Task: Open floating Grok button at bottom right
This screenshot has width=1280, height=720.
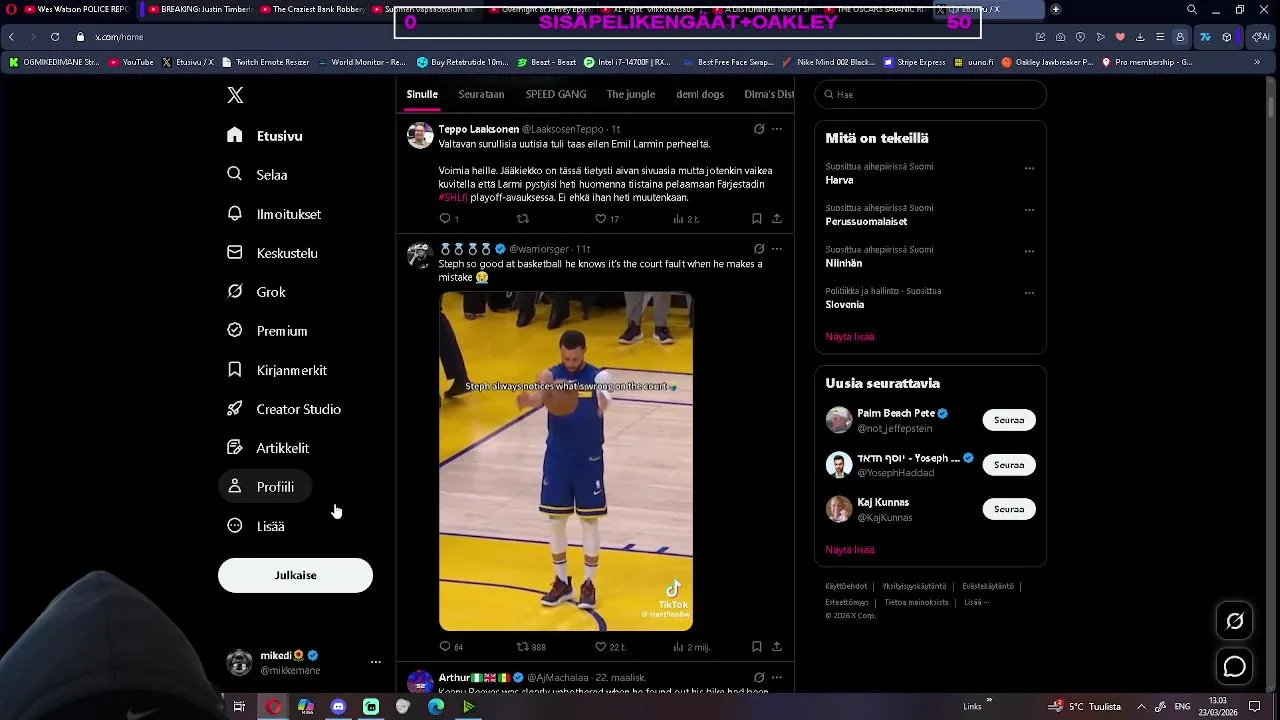Action: (x=1235, y=621)
